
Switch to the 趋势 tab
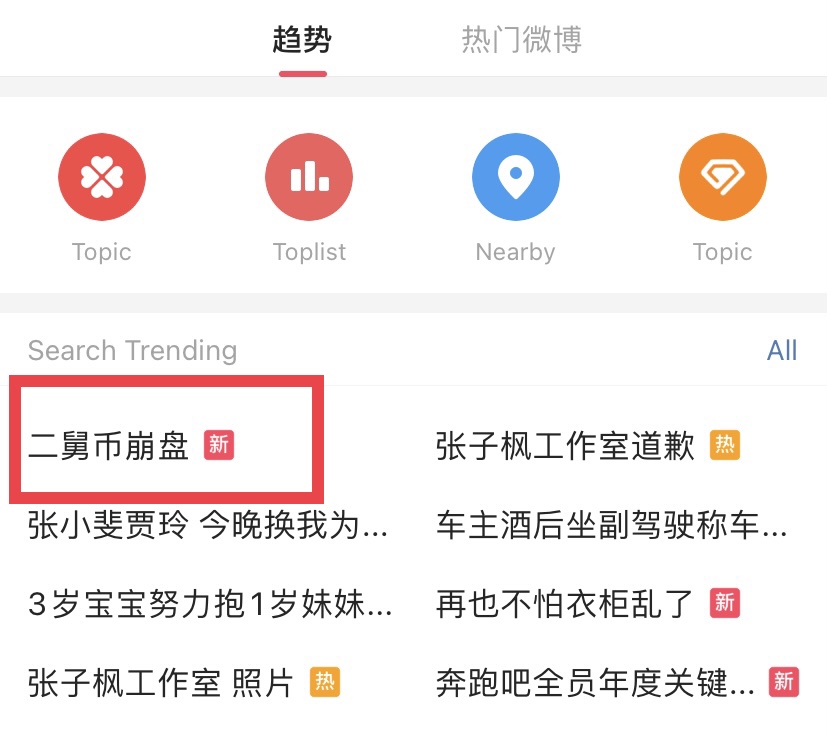click(302, 40)
